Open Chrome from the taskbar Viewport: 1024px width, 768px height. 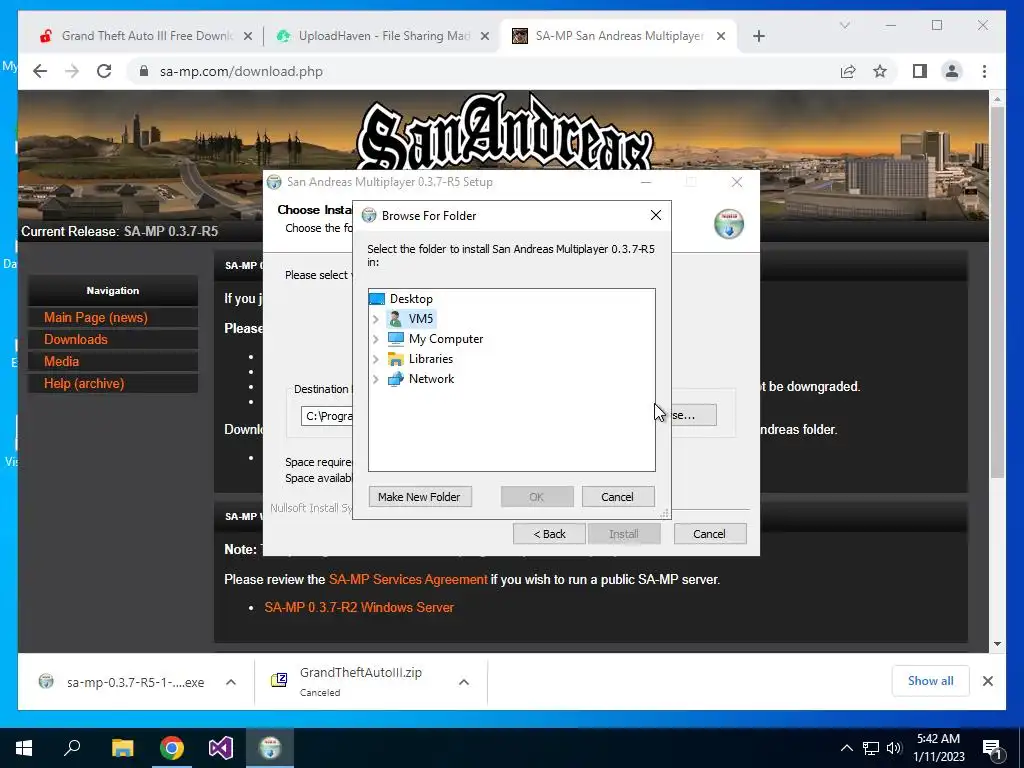[x=172, y=748]
